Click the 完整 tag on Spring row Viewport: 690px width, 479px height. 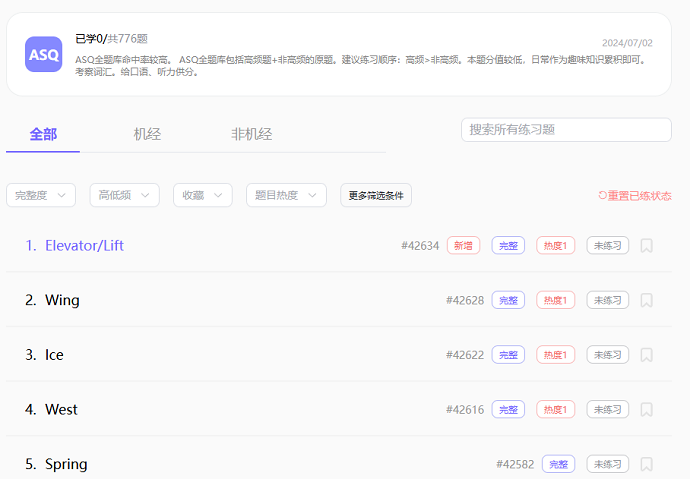pos(558,464)
